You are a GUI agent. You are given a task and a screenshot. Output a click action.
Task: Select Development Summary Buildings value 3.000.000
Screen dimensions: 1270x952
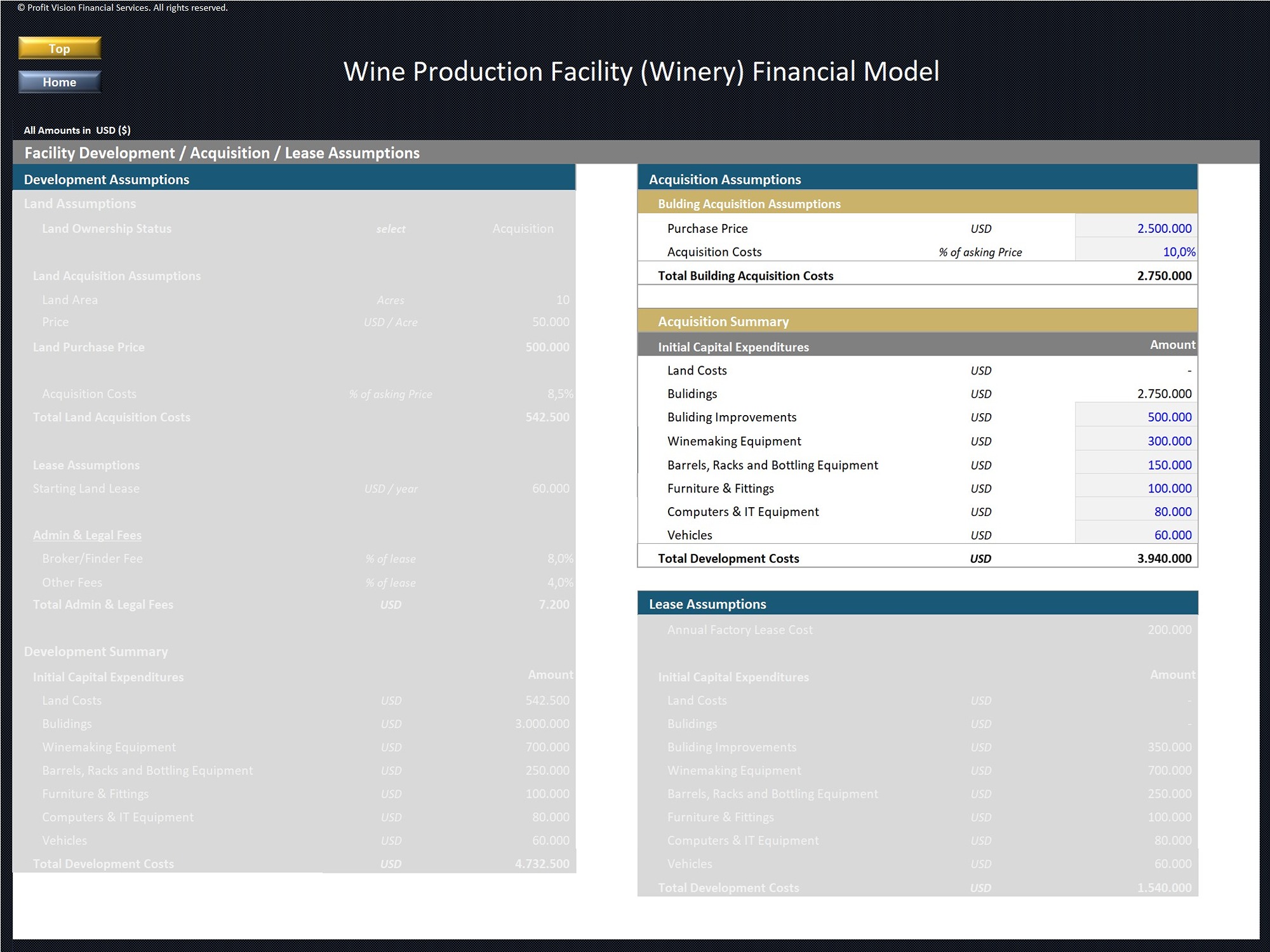tap(542, 724)
